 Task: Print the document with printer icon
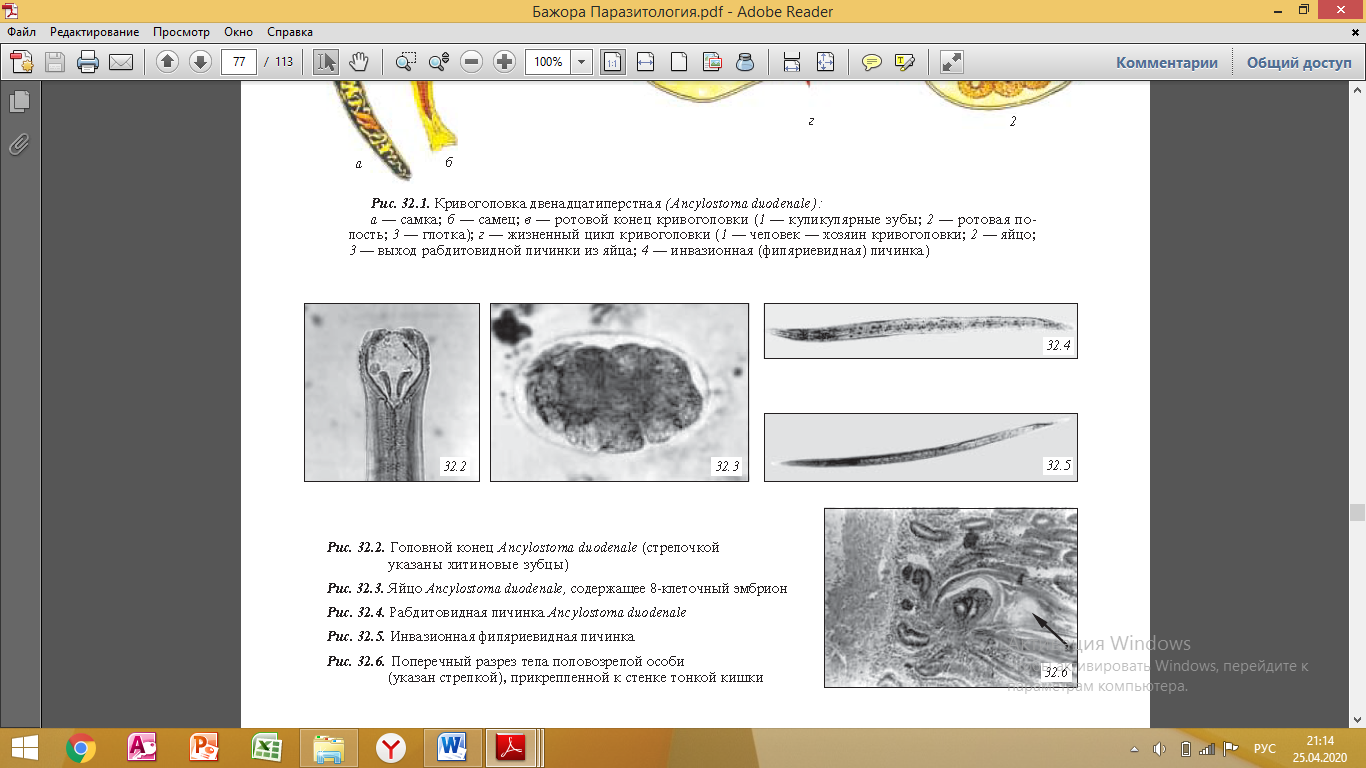(88, 62)
